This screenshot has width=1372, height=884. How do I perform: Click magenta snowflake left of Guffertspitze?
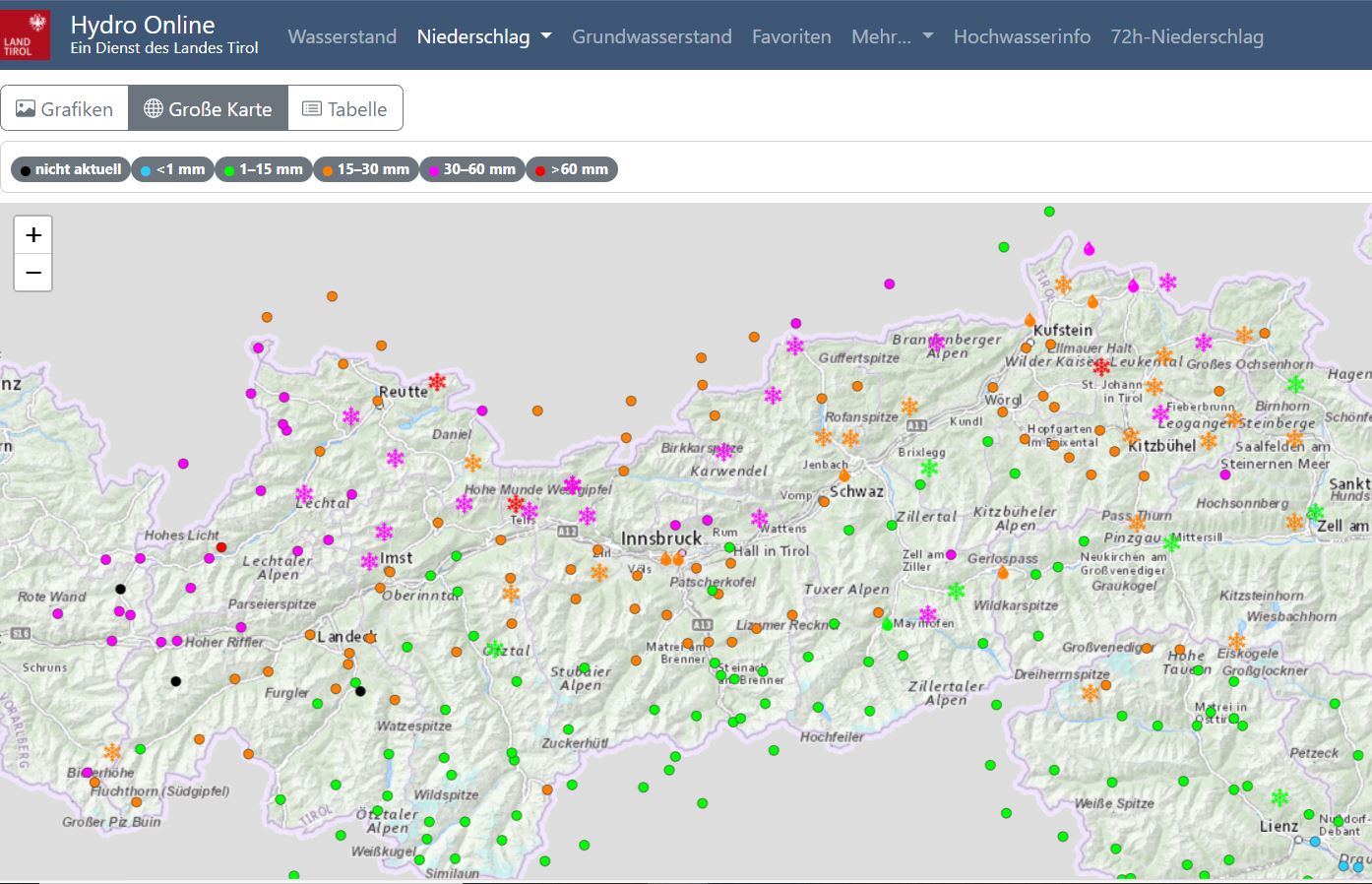tap(795, 346)
